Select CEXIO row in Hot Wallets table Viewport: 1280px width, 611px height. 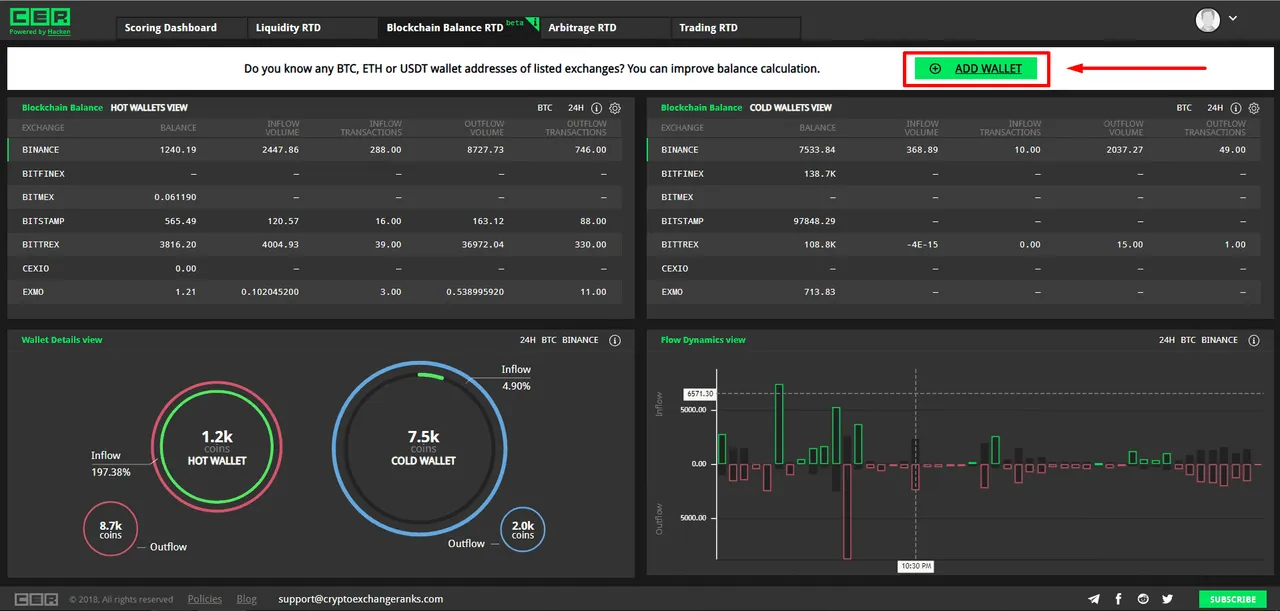314,268
